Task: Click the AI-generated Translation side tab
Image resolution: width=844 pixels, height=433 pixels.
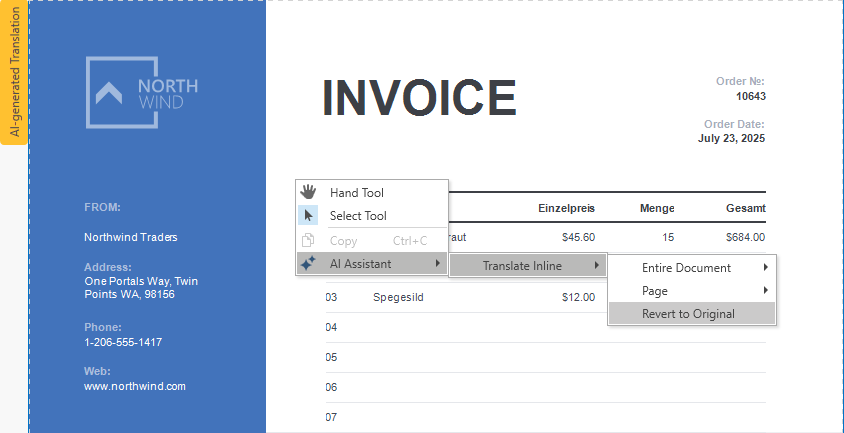Action: coord(14,72)
